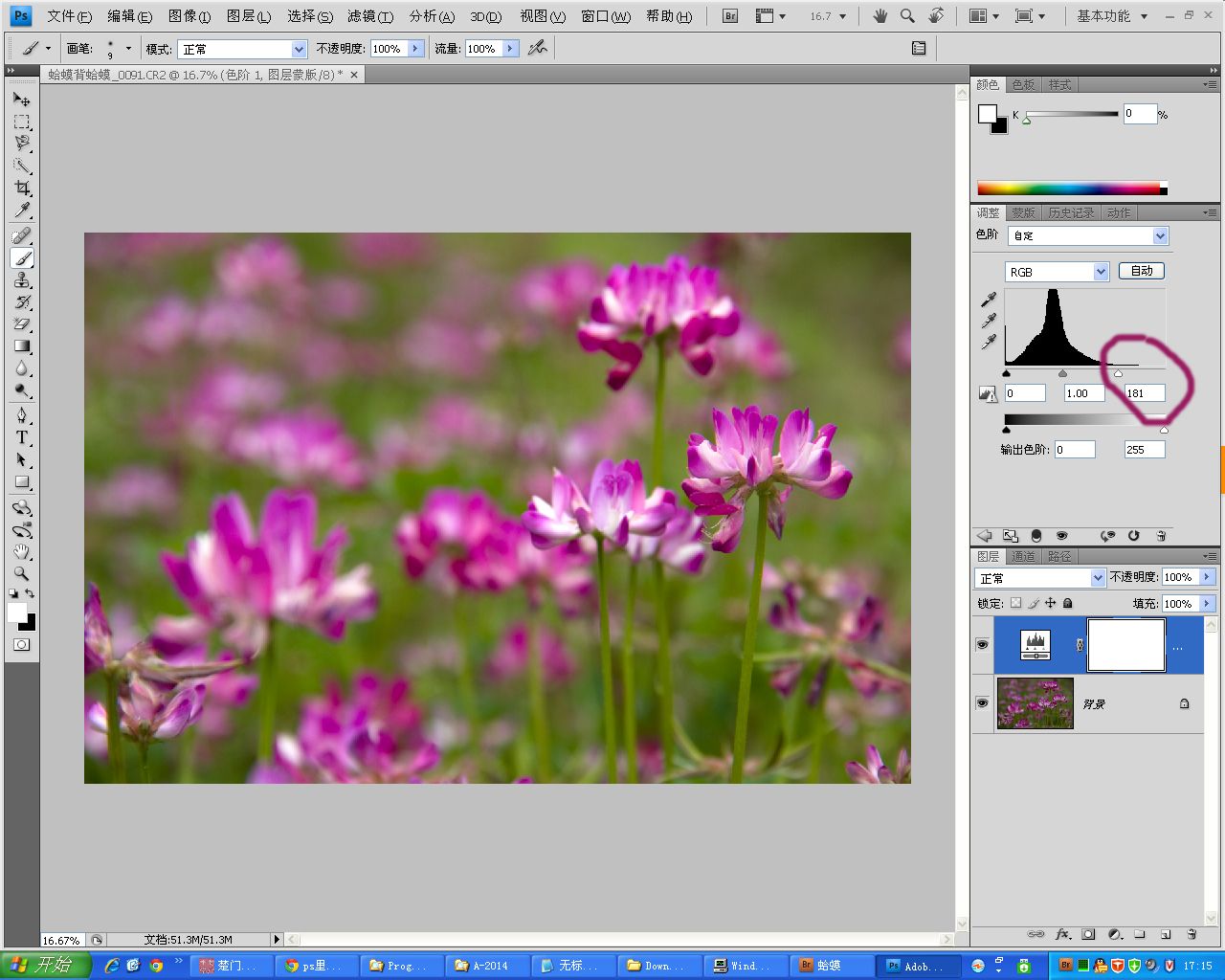This screenshot has width=1225, height=980.
Task: Select the Rectangular Marquee tool
Action: (22, 122)
